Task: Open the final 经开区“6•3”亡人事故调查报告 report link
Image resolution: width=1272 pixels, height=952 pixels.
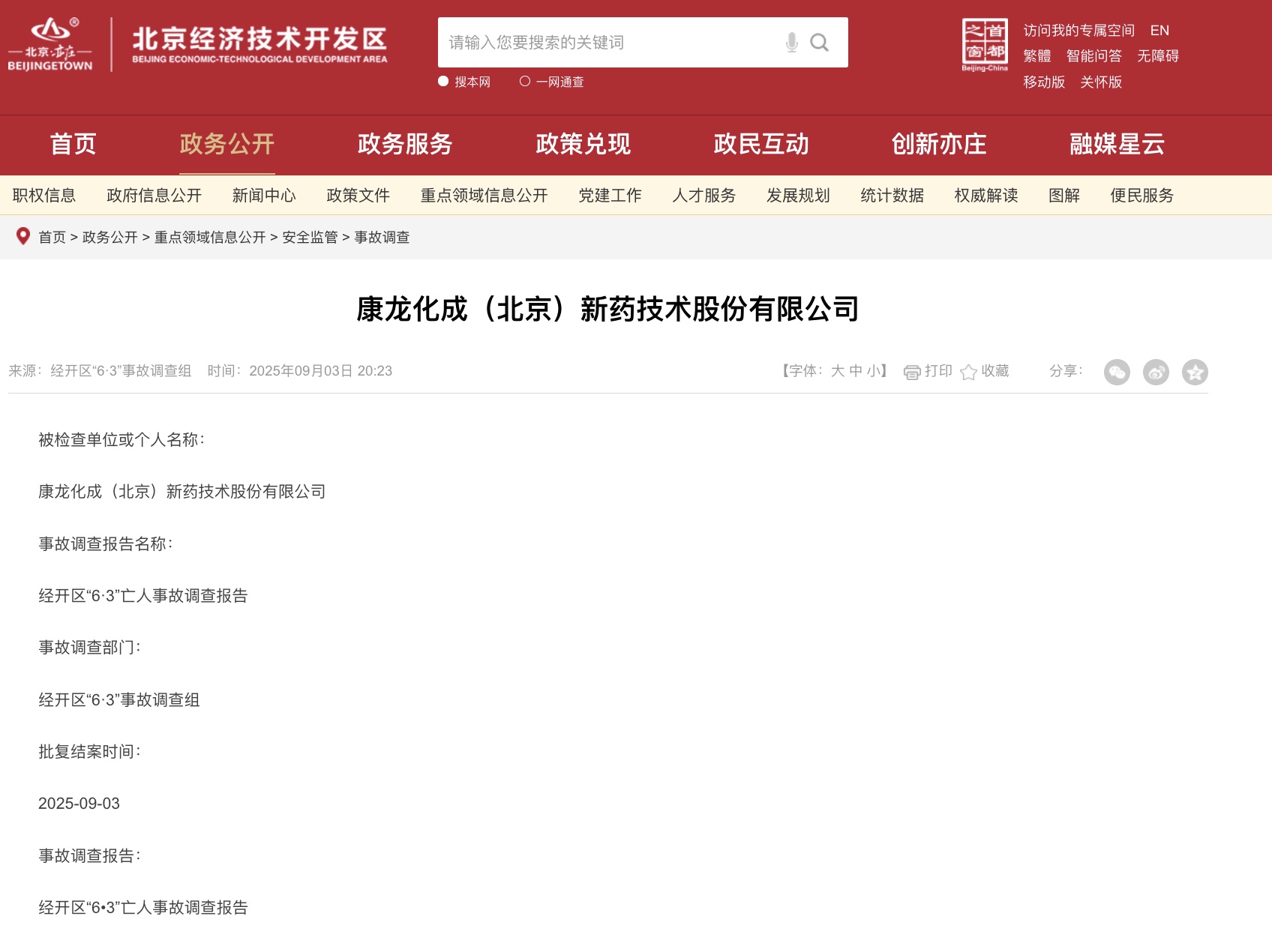Action: [143, 908]
